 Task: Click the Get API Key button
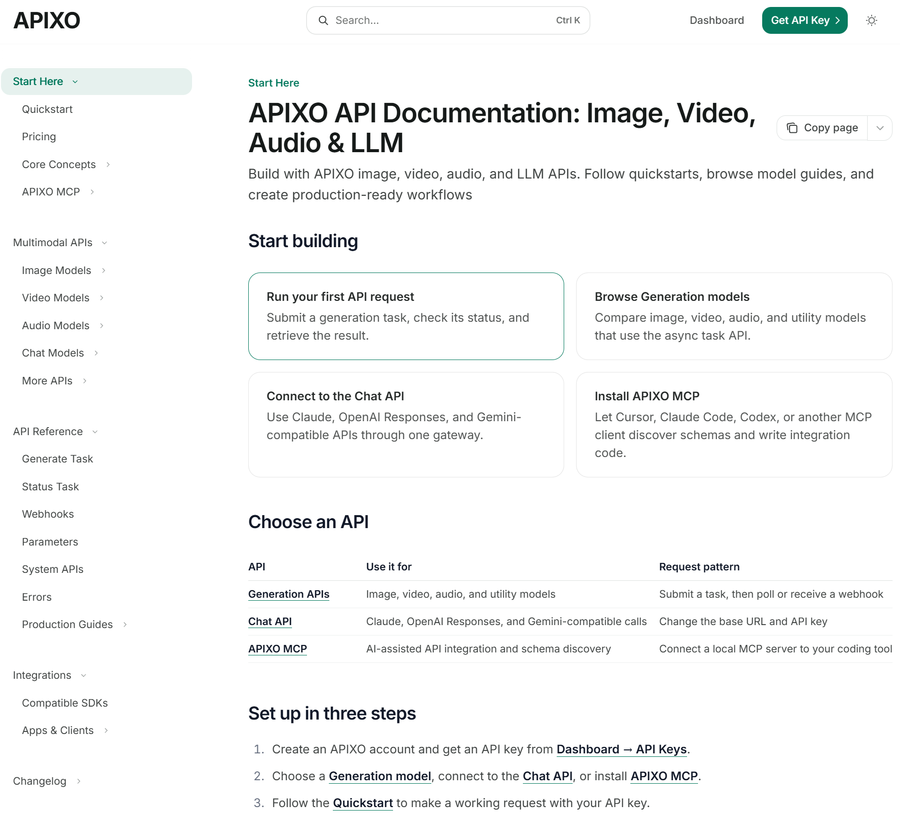point(804,21)
